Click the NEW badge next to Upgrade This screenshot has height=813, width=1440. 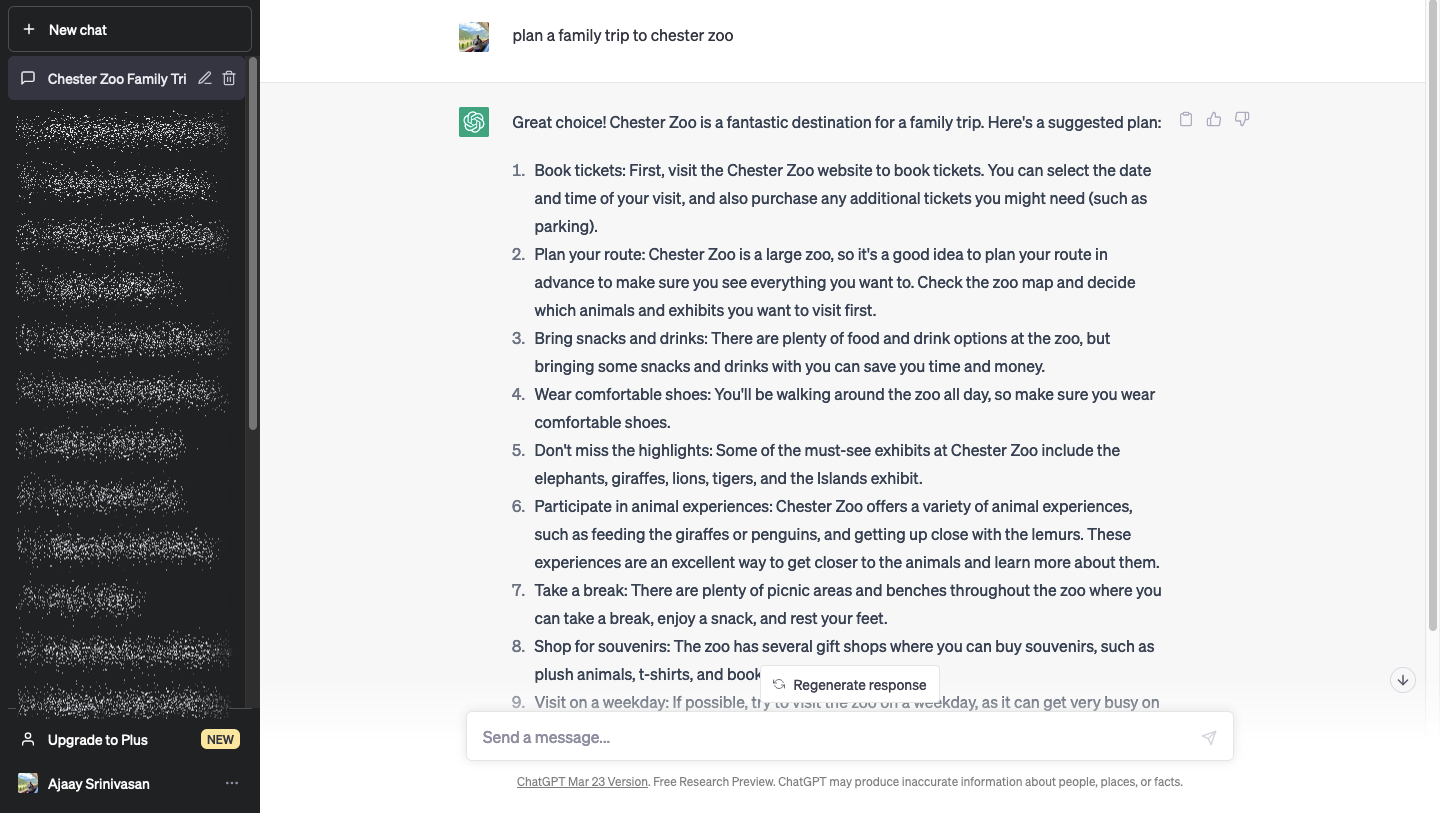tap(220, 740)
